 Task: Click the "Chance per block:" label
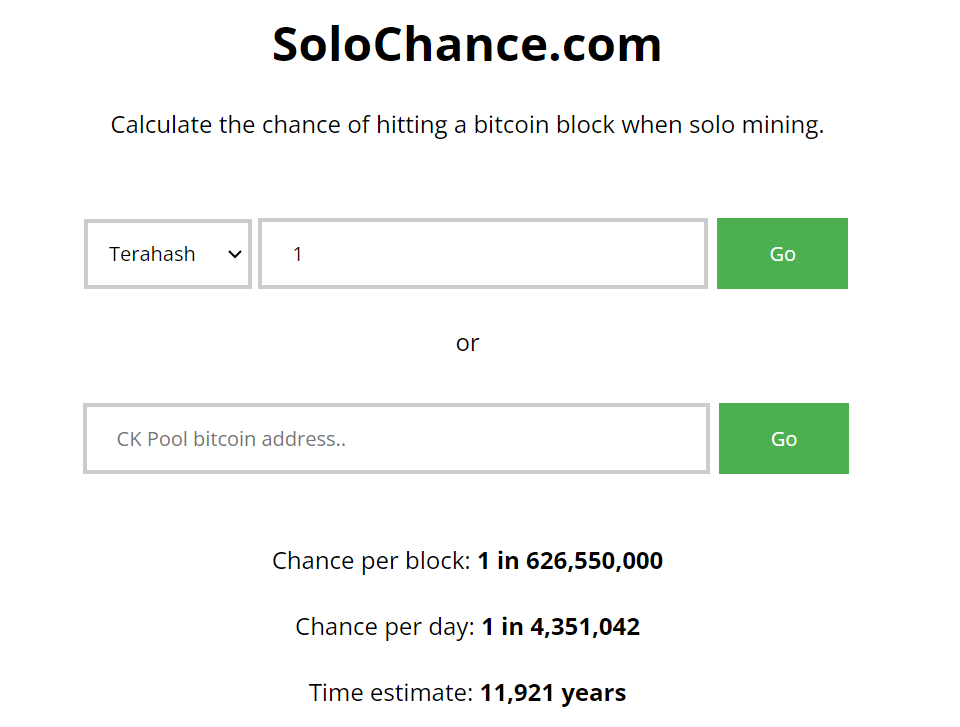tap(371, 561)
